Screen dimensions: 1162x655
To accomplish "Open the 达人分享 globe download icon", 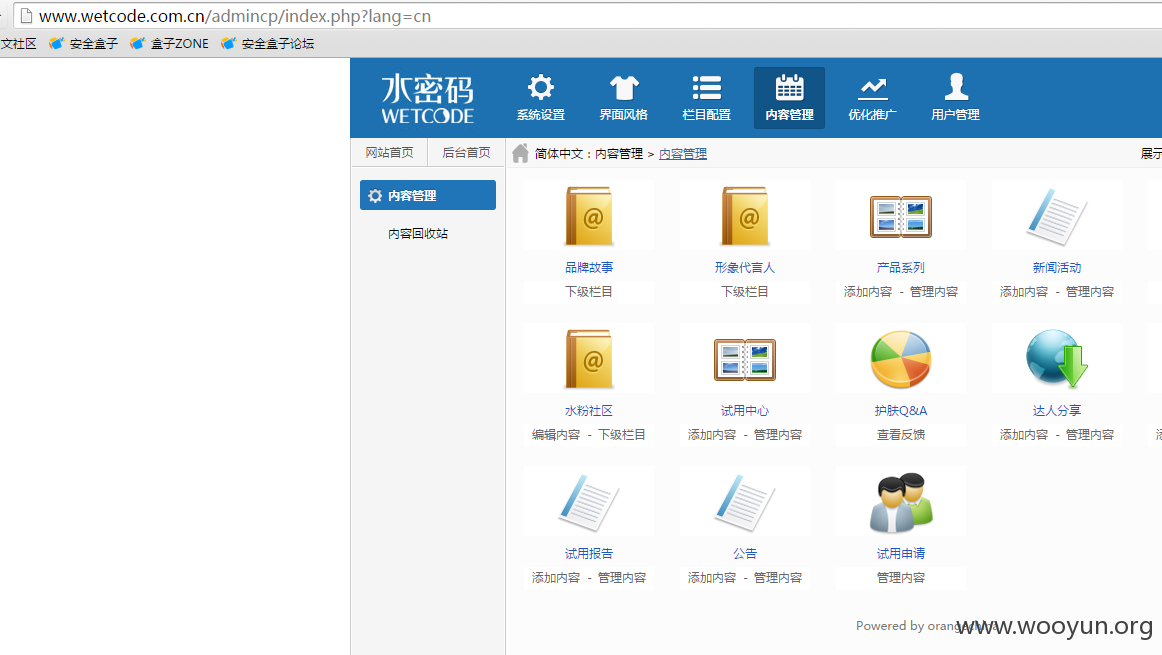I will click(x=1057, y=359).
